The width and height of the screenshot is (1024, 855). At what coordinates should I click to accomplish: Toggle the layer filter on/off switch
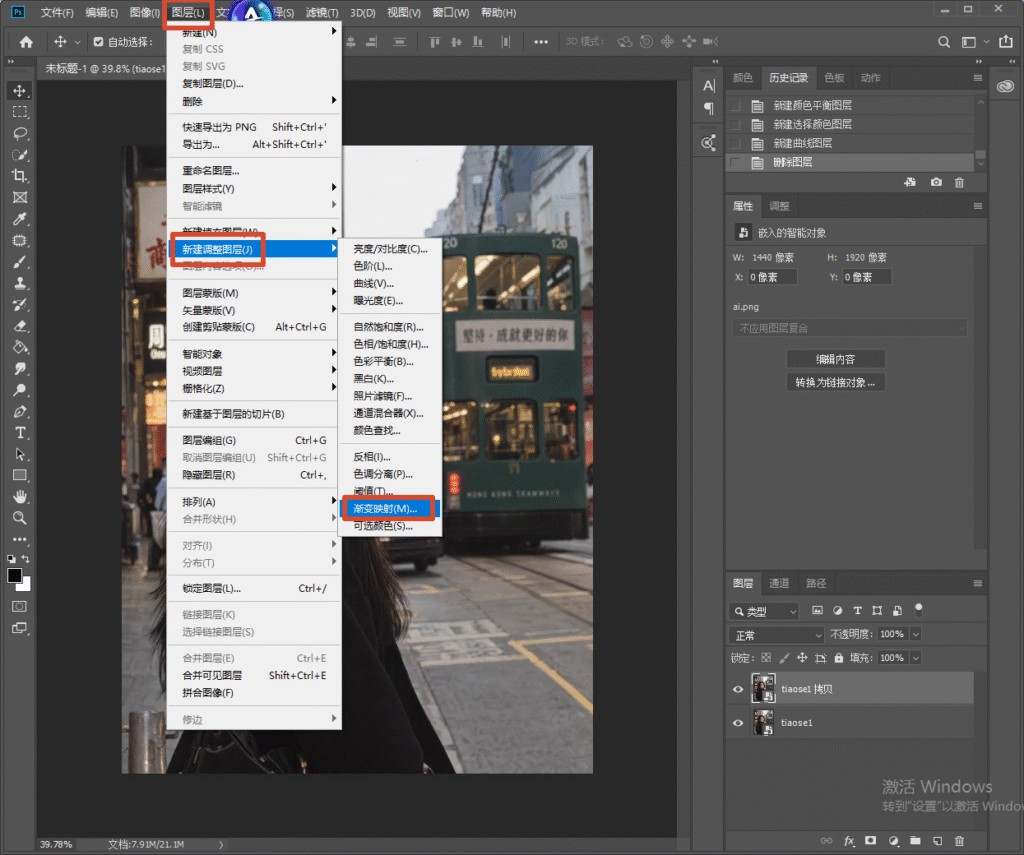919,610
